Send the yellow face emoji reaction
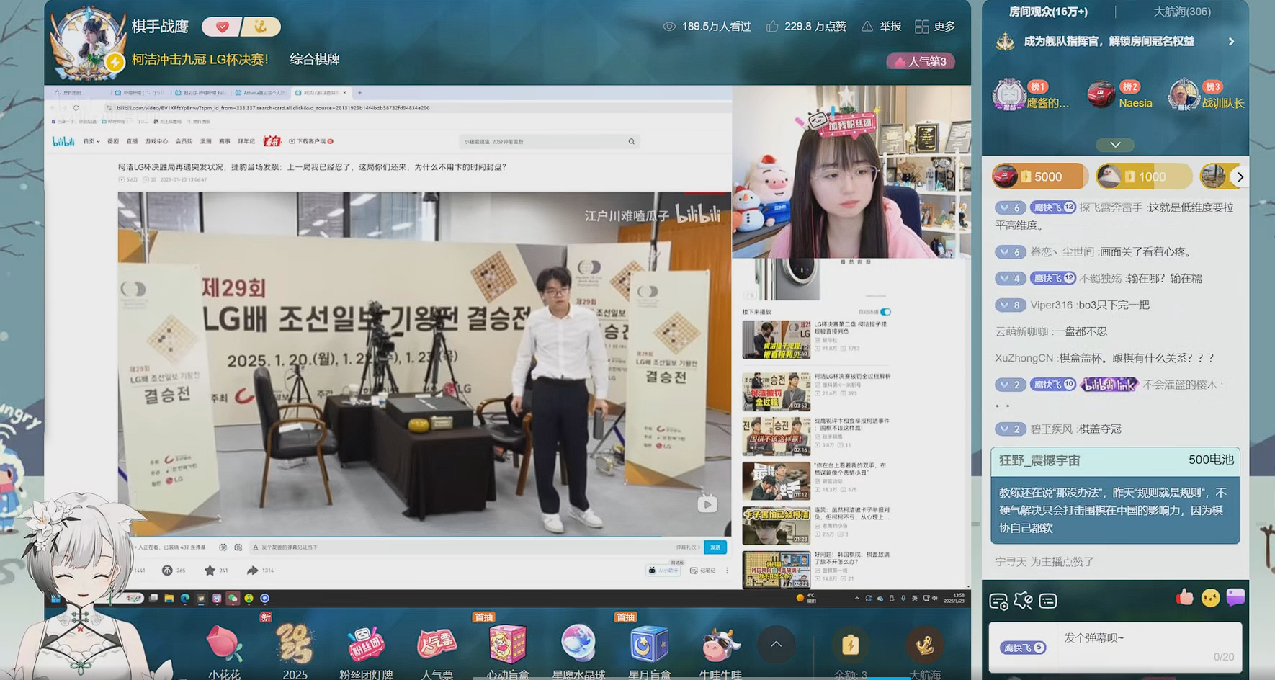 tap(1211, 597)
